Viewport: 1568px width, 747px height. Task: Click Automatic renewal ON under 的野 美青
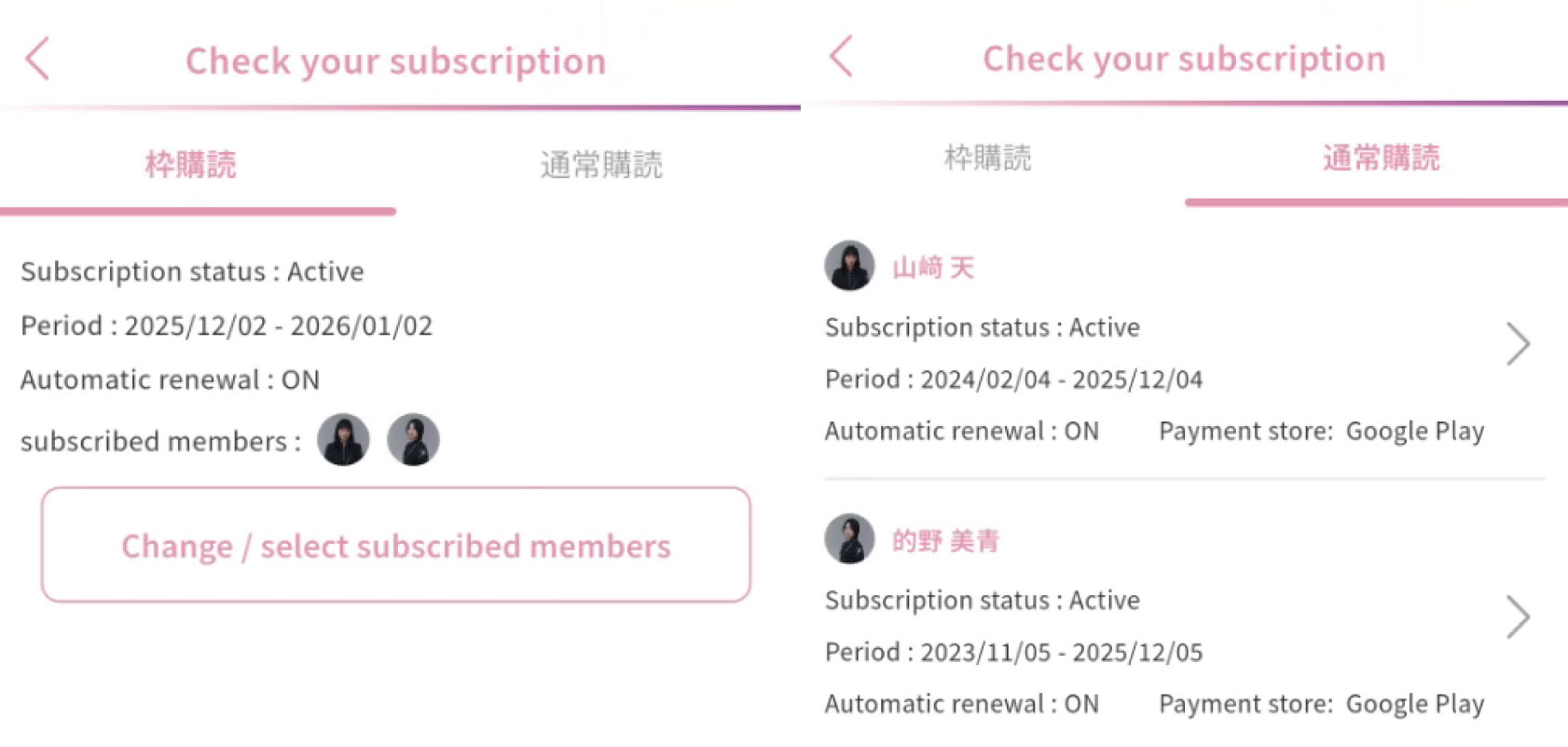pos(961,704)
